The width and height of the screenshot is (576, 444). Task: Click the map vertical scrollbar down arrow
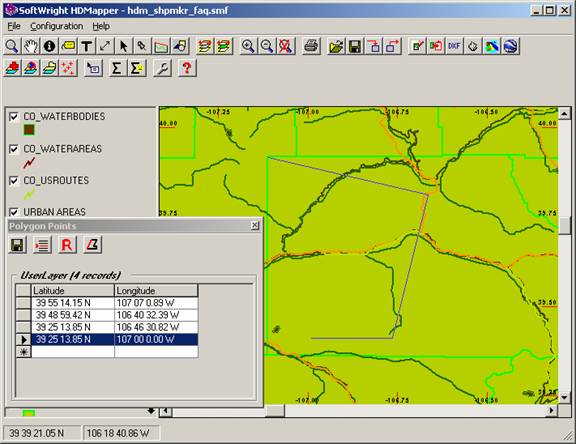564,398
